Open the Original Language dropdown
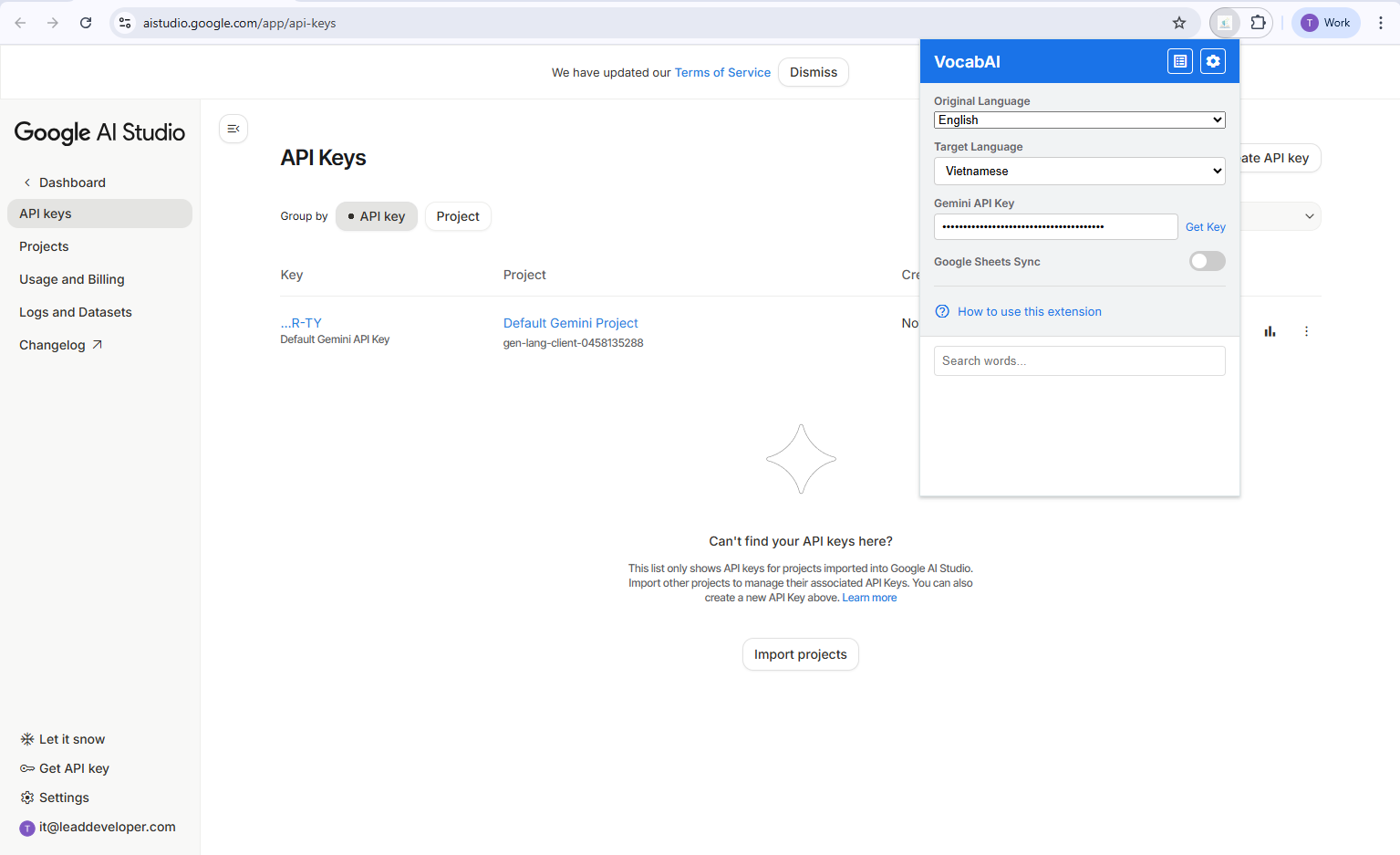Image resolution: width=1400 pixels, height=855 pixels. [x=1079, y=120]
